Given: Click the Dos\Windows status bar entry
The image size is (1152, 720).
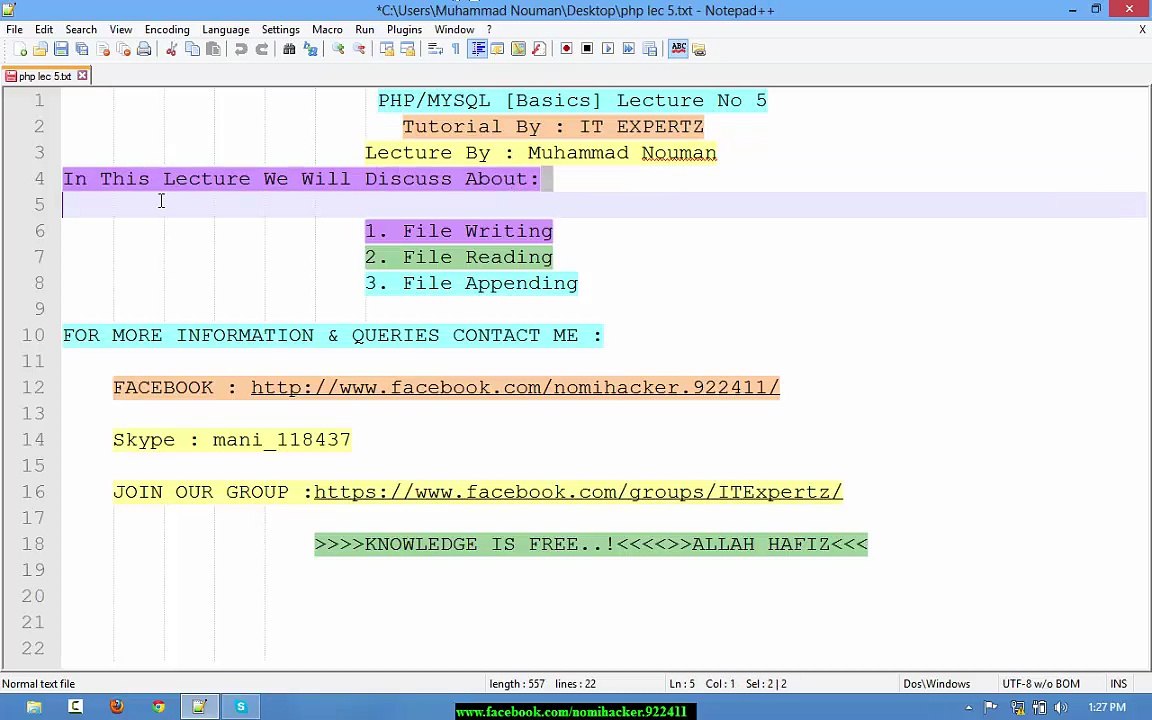Looking at the screenshot, I should 937,683.
